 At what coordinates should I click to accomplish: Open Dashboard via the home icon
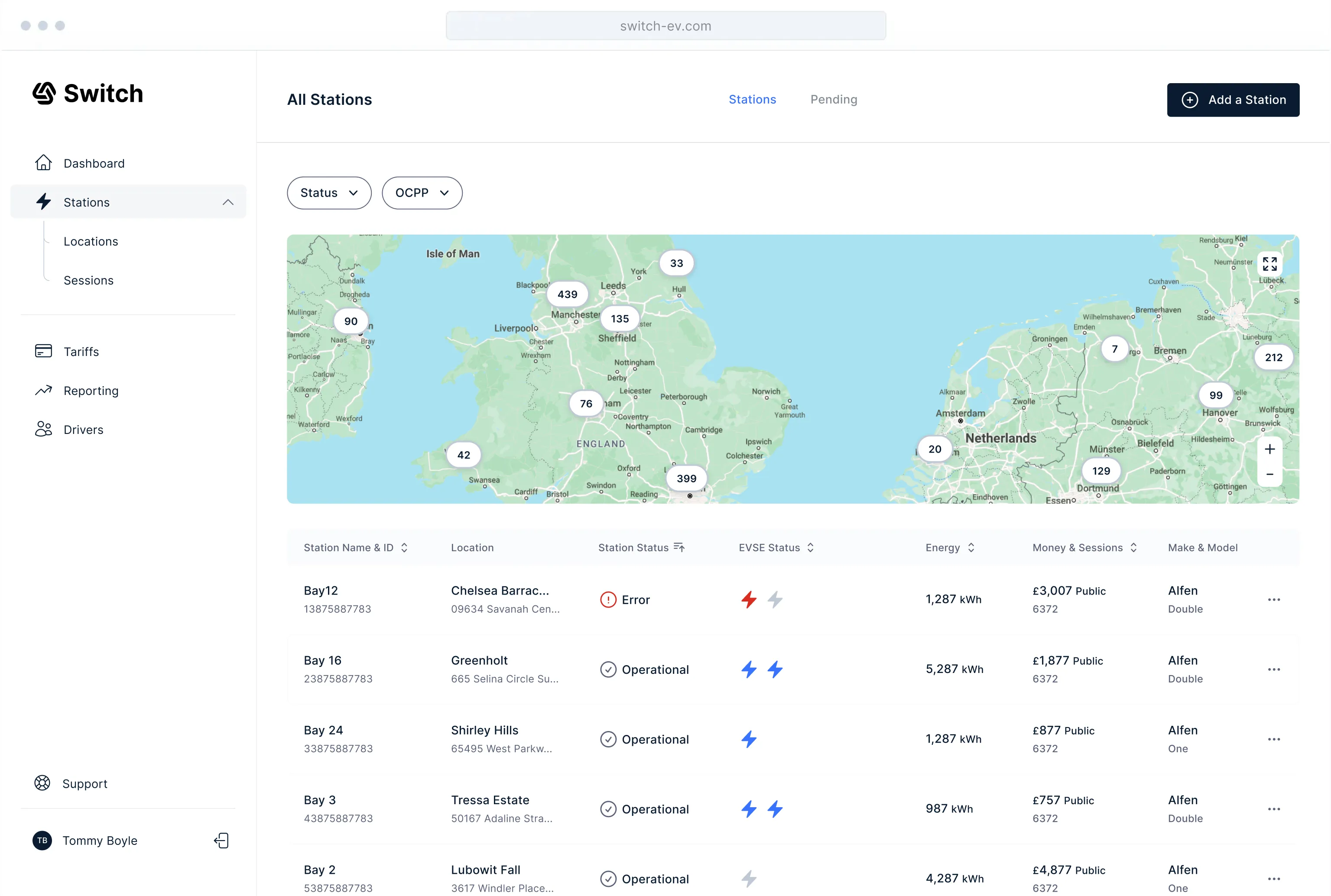pyautogui.click(x=43, y=163)
